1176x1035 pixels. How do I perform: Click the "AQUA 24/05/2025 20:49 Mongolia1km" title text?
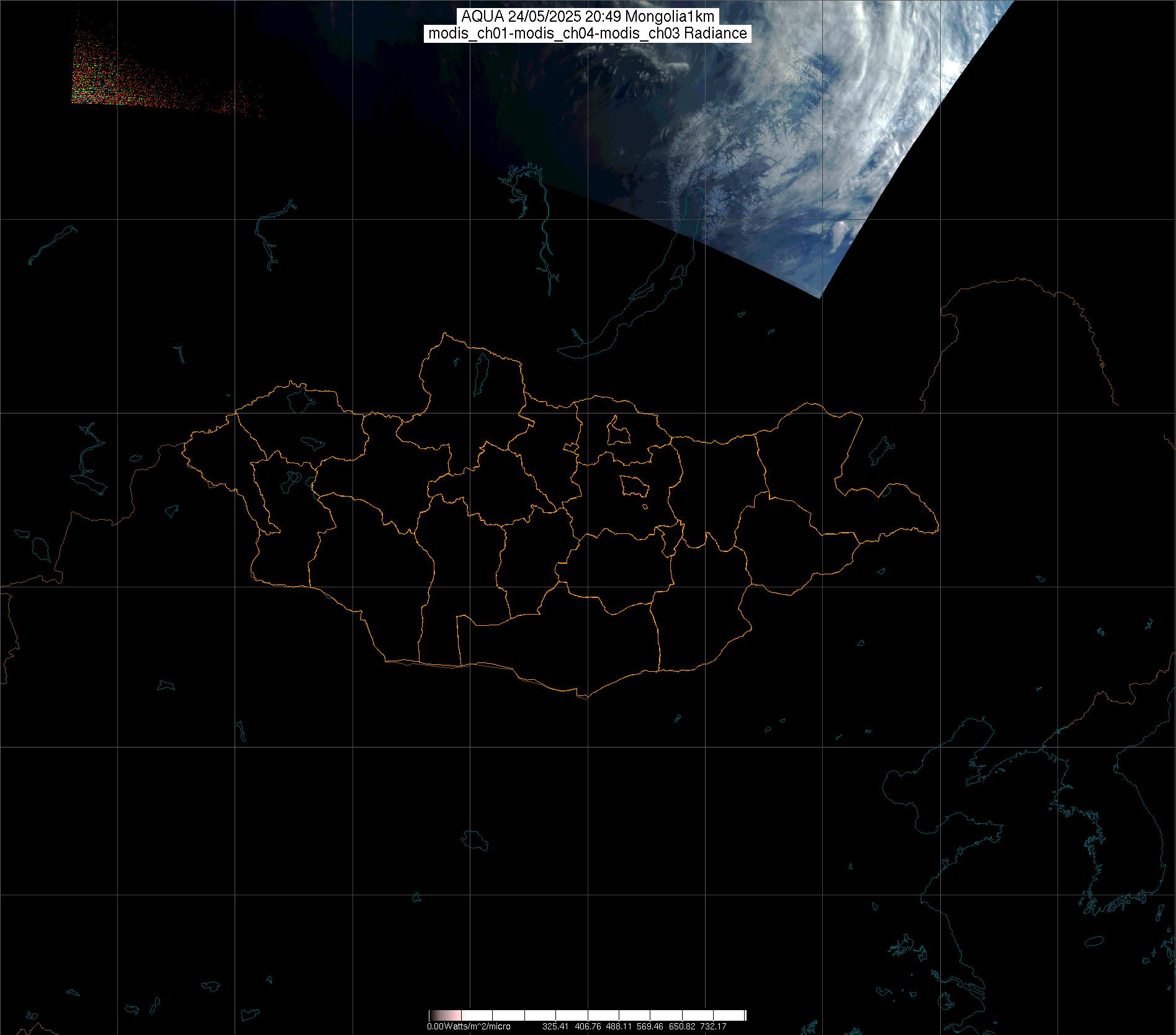pos(588,17)
